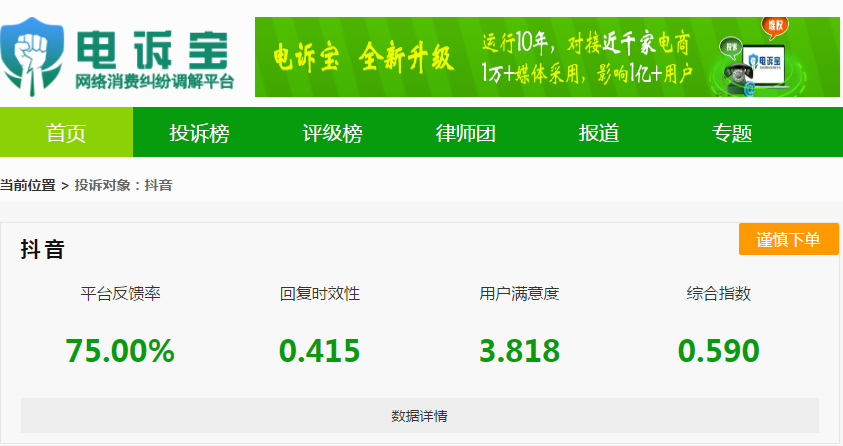Expand the 数据详情 bar

[x=419, y=415]
